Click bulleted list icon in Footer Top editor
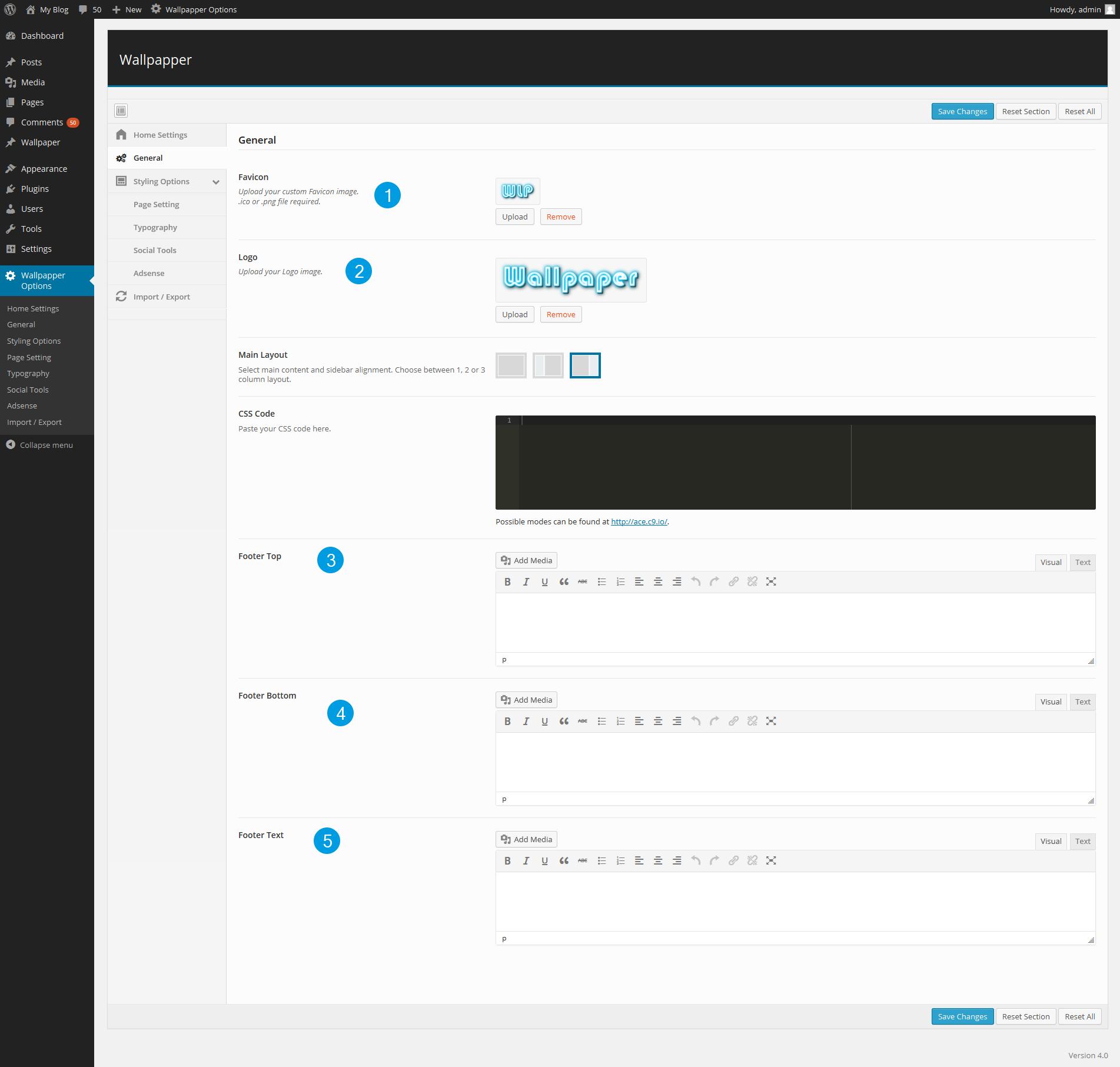 pos(601,582)
